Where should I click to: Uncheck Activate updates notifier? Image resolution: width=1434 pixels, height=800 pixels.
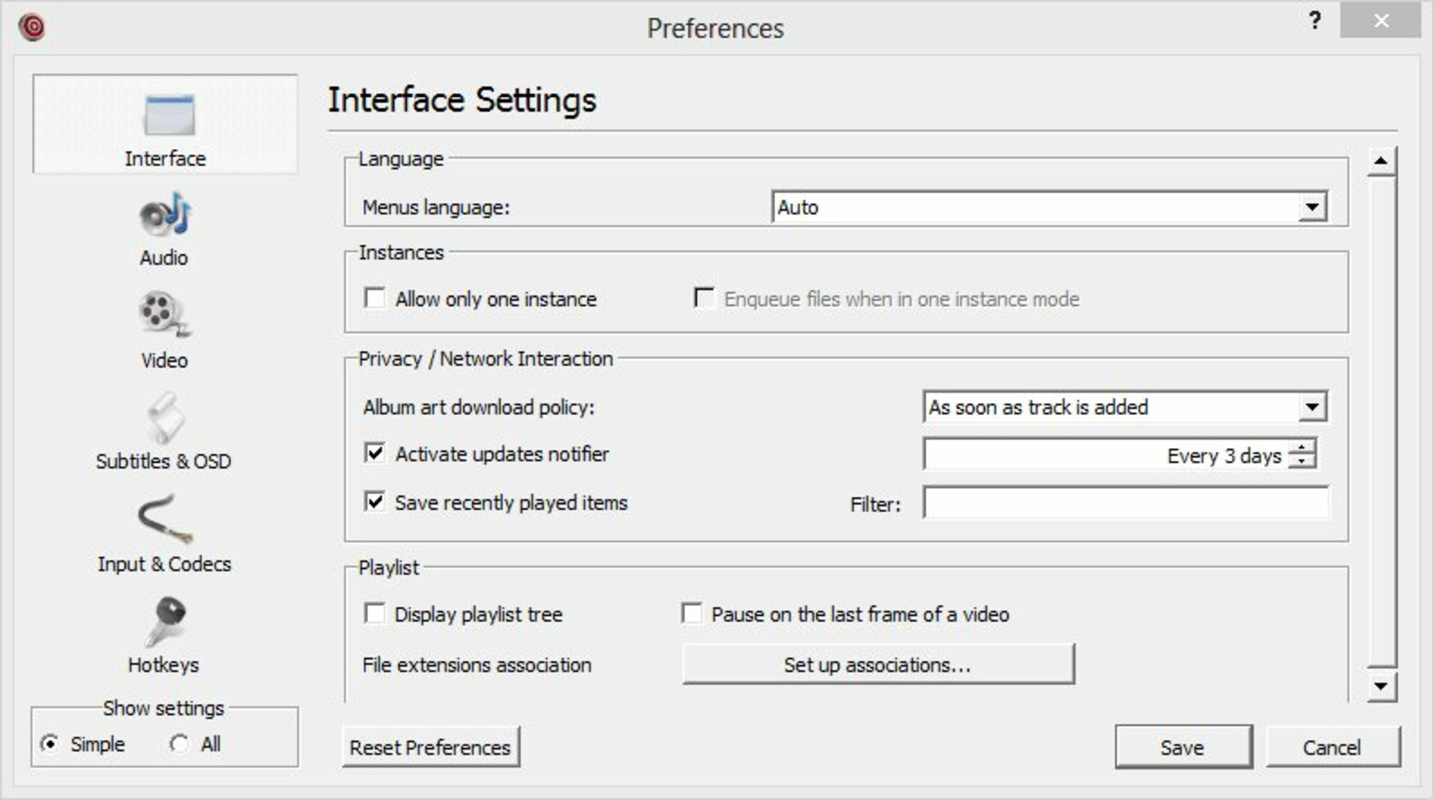375,453
